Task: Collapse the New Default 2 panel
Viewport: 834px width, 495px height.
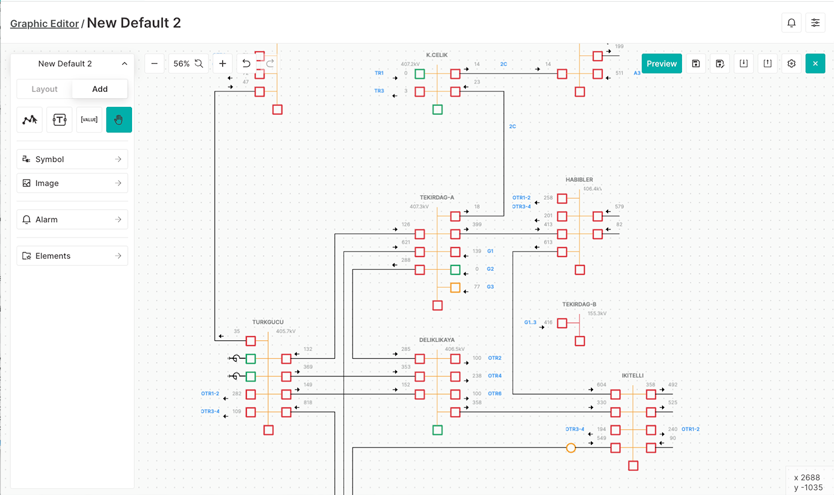Action: tap(124, 64)
